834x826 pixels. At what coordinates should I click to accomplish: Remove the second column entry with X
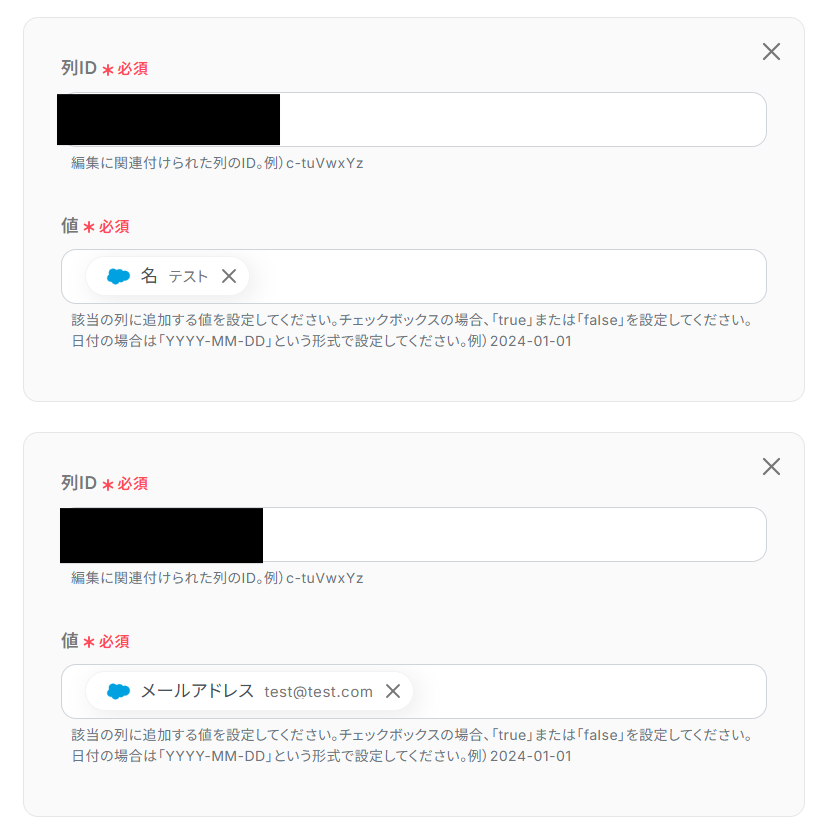click(x=771, y=466)
